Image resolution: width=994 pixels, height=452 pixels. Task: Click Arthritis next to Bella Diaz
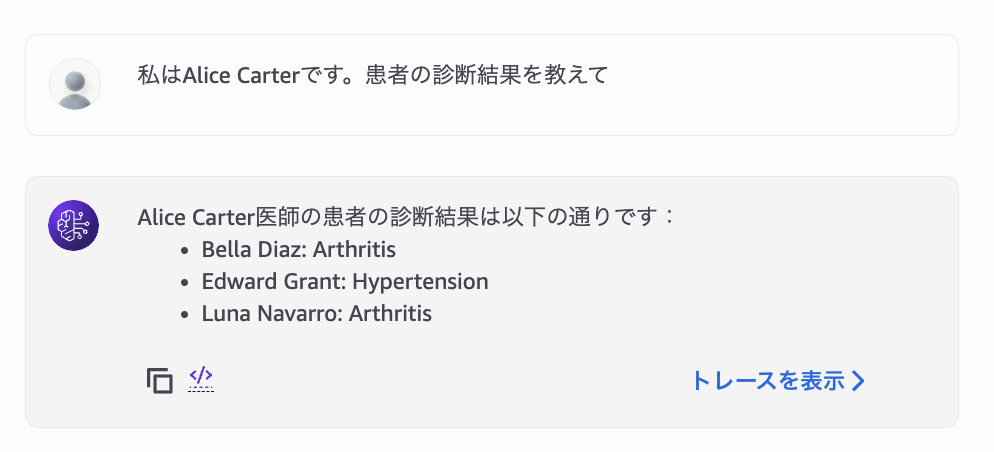click(x=354, y=249)
